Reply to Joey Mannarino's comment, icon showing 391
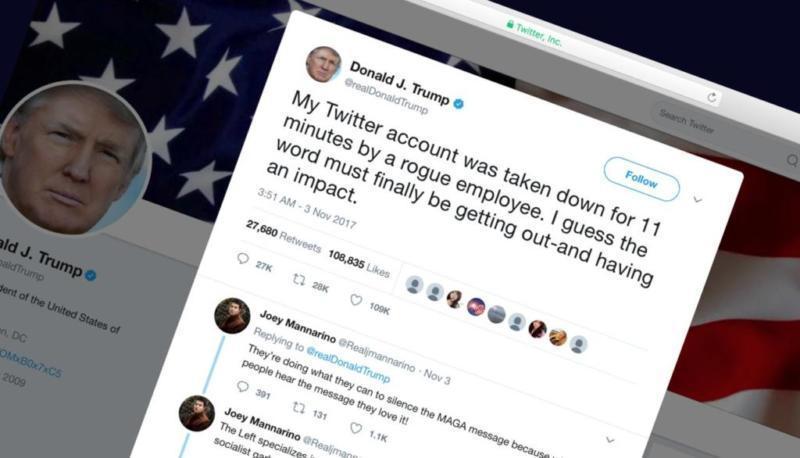The width and height of the screenshot is (800, 458). [x=243, y=387]
